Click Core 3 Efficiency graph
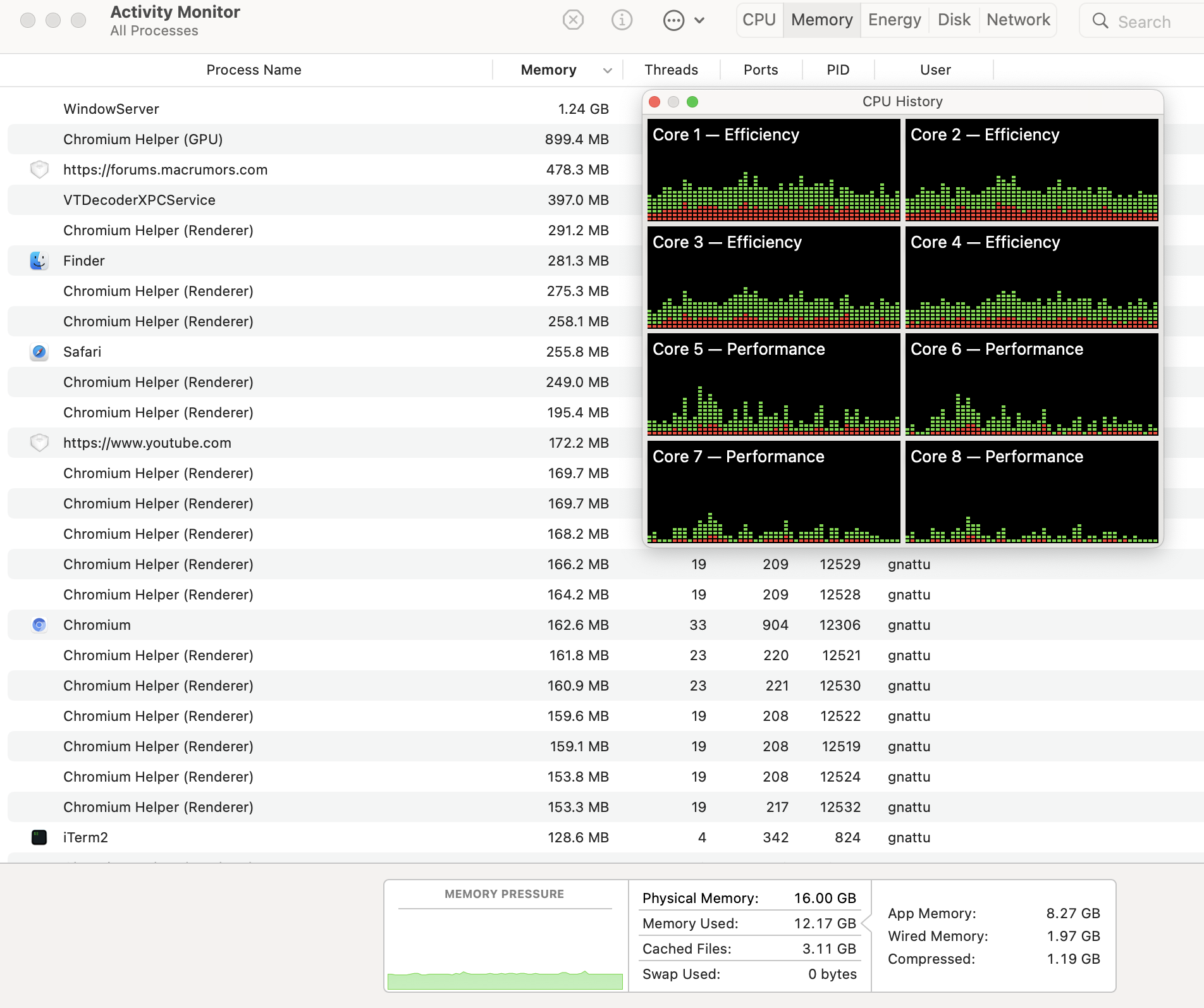1204x1008 pixels. pos(773,278)
